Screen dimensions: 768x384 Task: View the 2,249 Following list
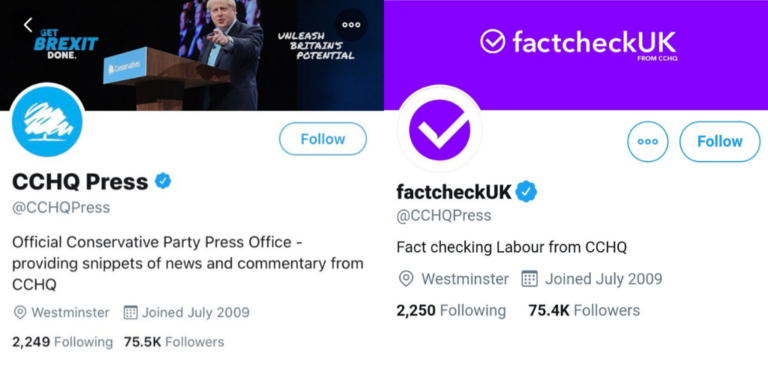(x=62, y=341)
